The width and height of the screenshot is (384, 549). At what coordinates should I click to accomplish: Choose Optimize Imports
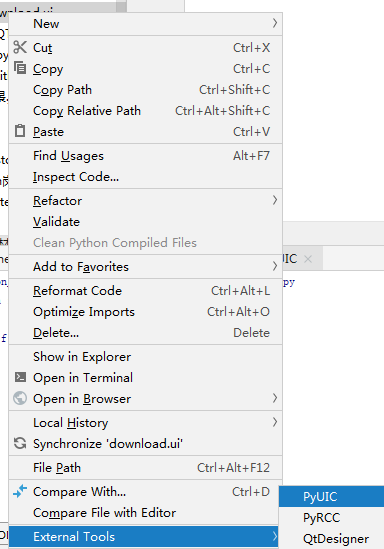(x=145, y=312)
